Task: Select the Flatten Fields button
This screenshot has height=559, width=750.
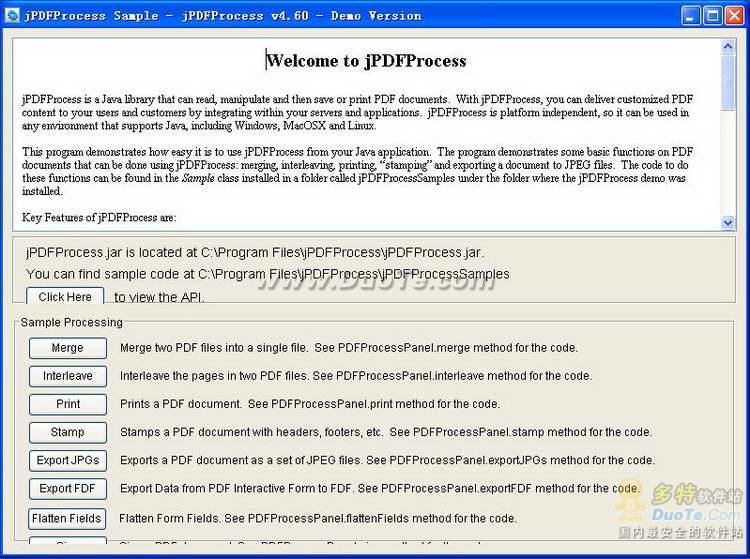Action: [x=66, y=518]
